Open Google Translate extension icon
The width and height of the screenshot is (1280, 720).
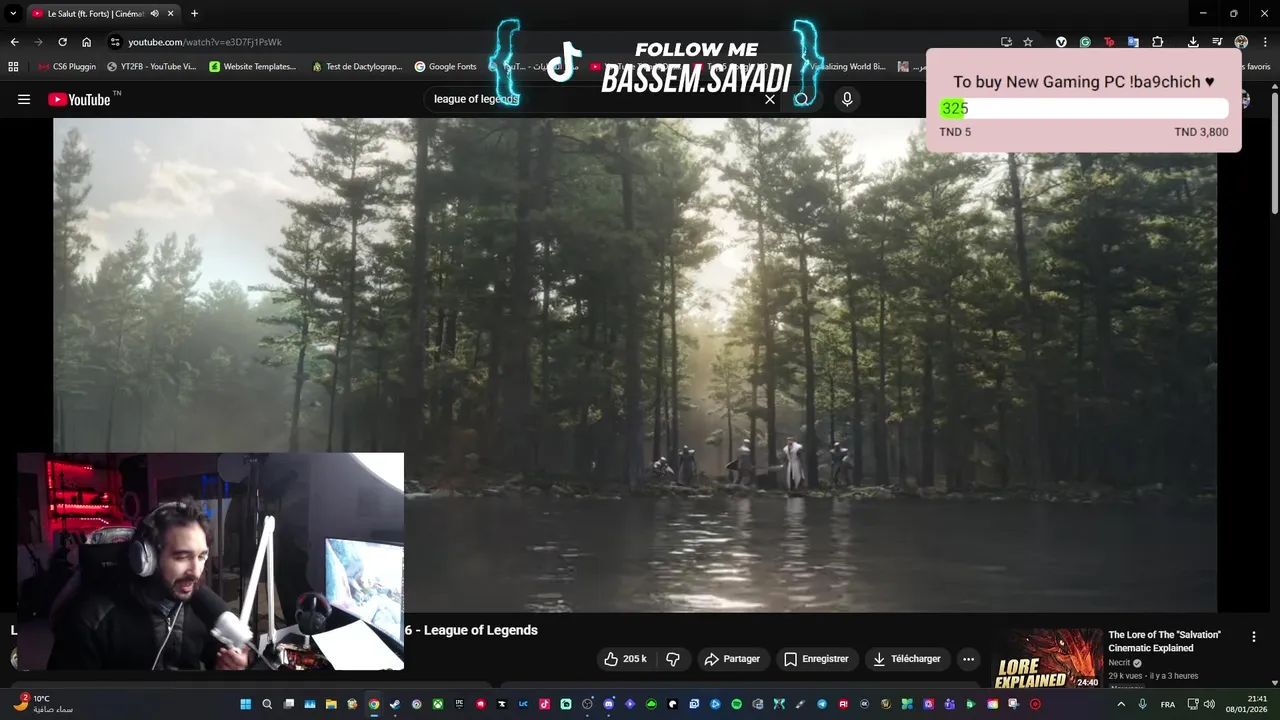coord(1133,42)
